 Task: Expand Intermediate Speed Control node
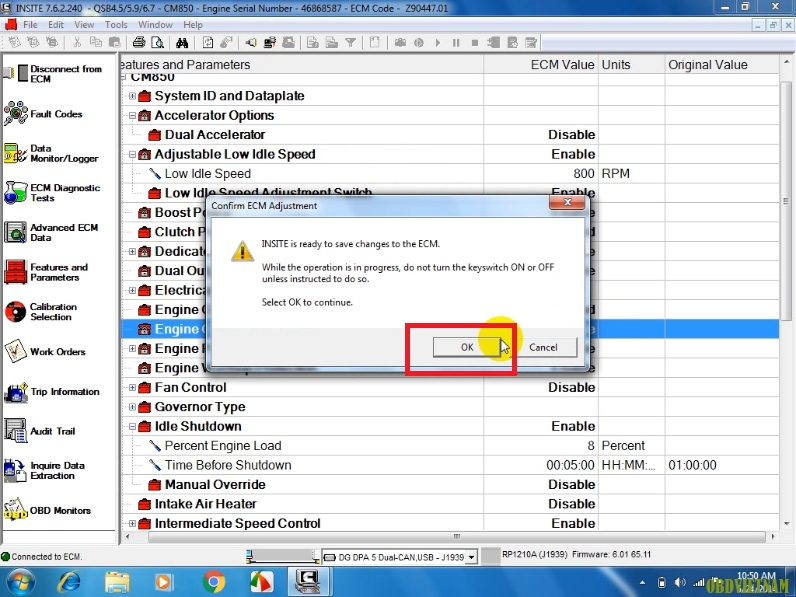point(132,523)
